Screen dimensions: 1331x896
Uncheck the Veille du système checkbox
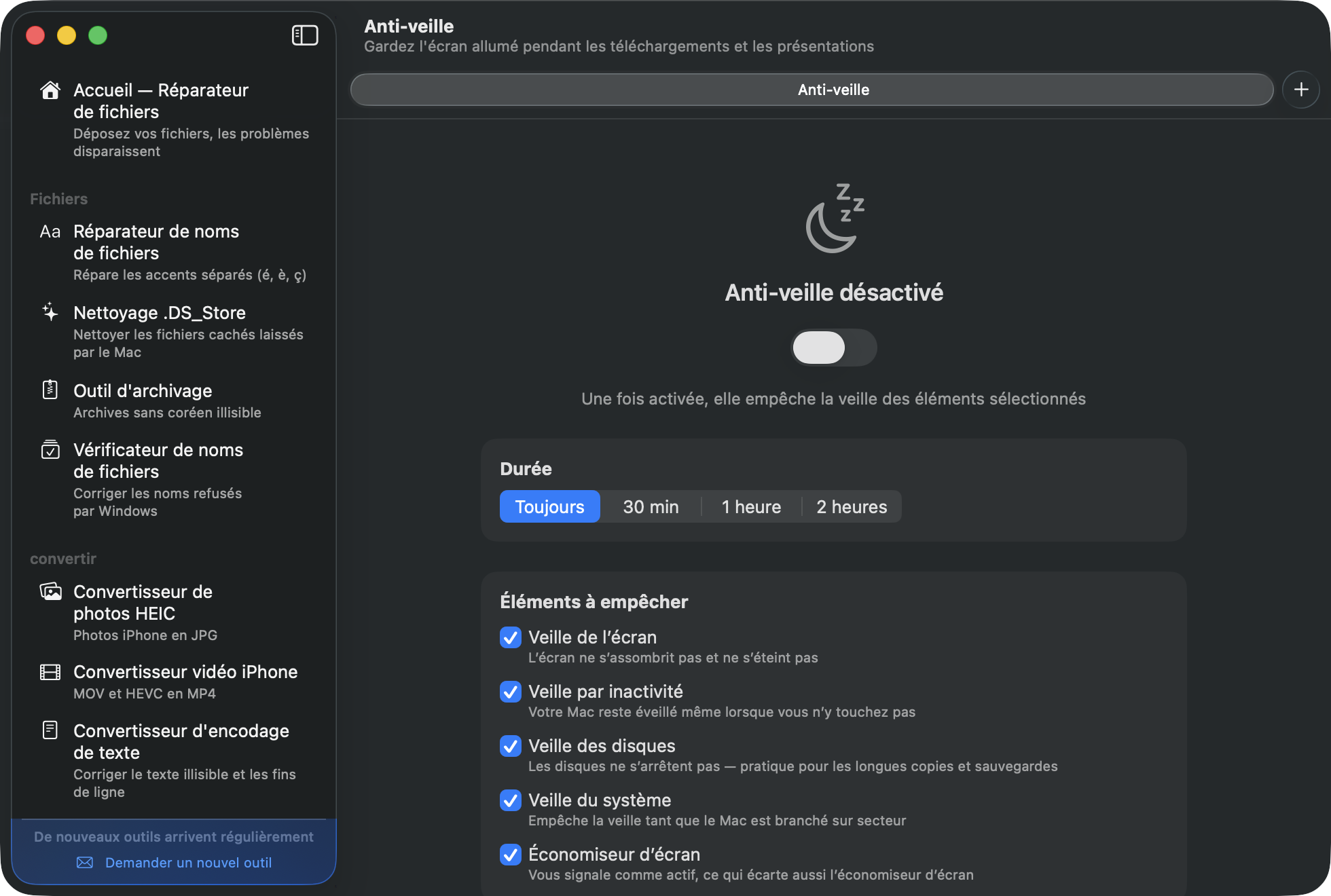pyautogui.click(x=511, y=800)
